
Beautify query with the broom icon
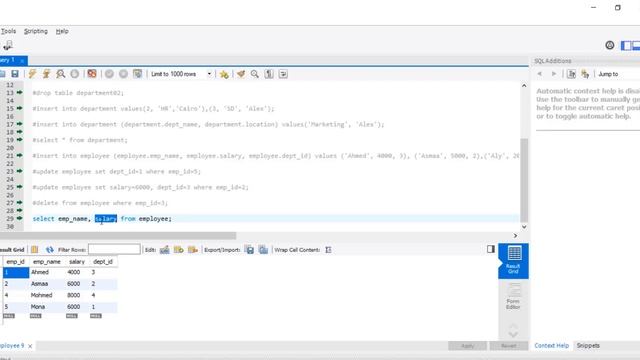point(241,74)
